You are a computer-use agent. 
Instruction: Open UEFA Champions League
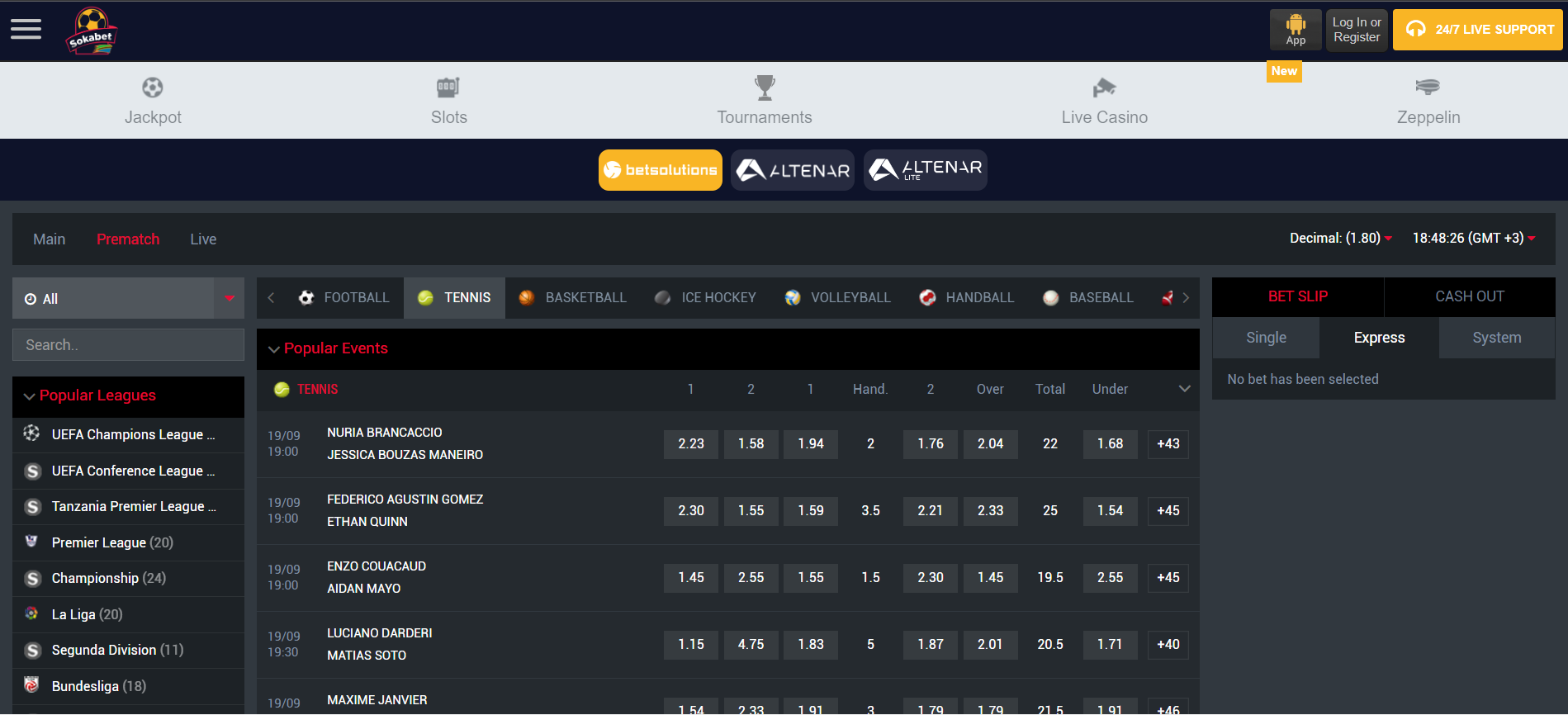[128, 435]
